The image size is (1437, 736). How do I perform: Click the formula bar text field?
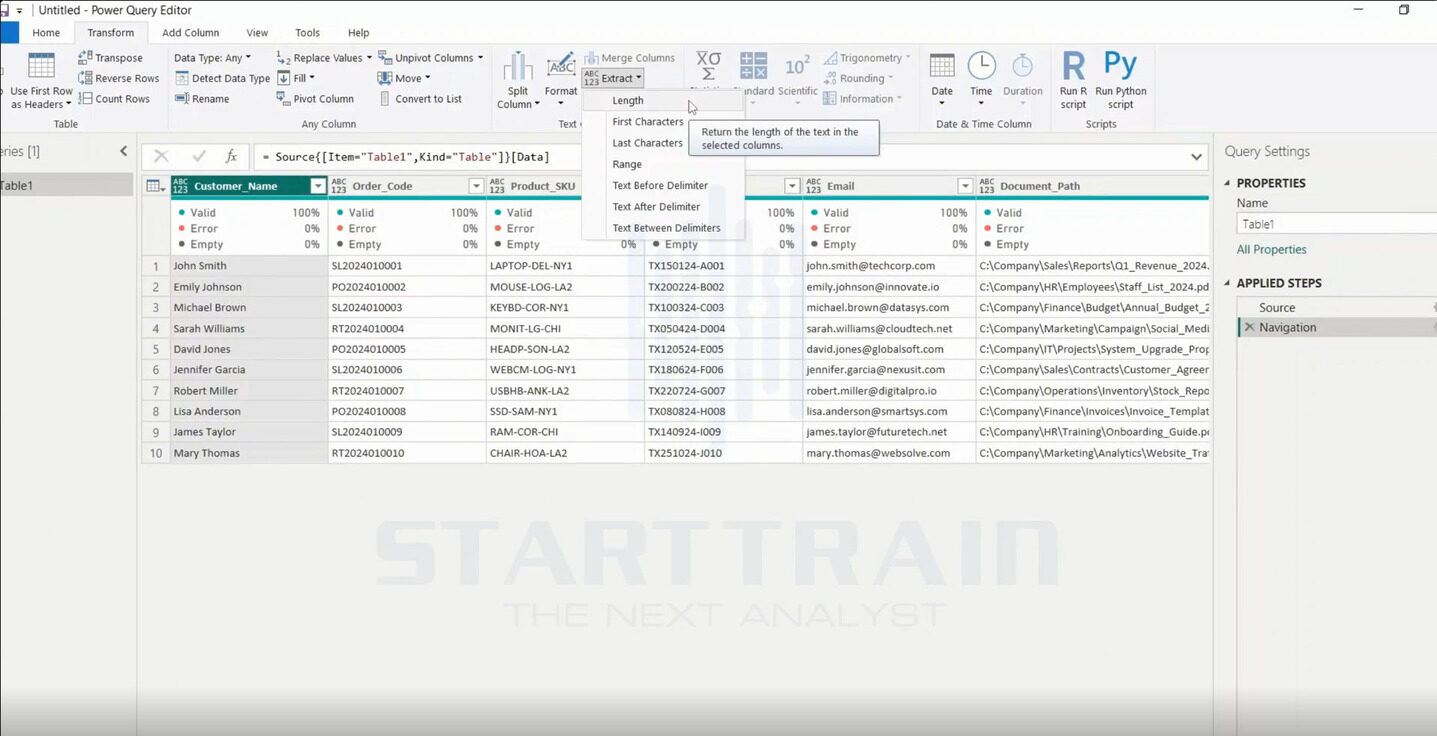coord(720,157)
